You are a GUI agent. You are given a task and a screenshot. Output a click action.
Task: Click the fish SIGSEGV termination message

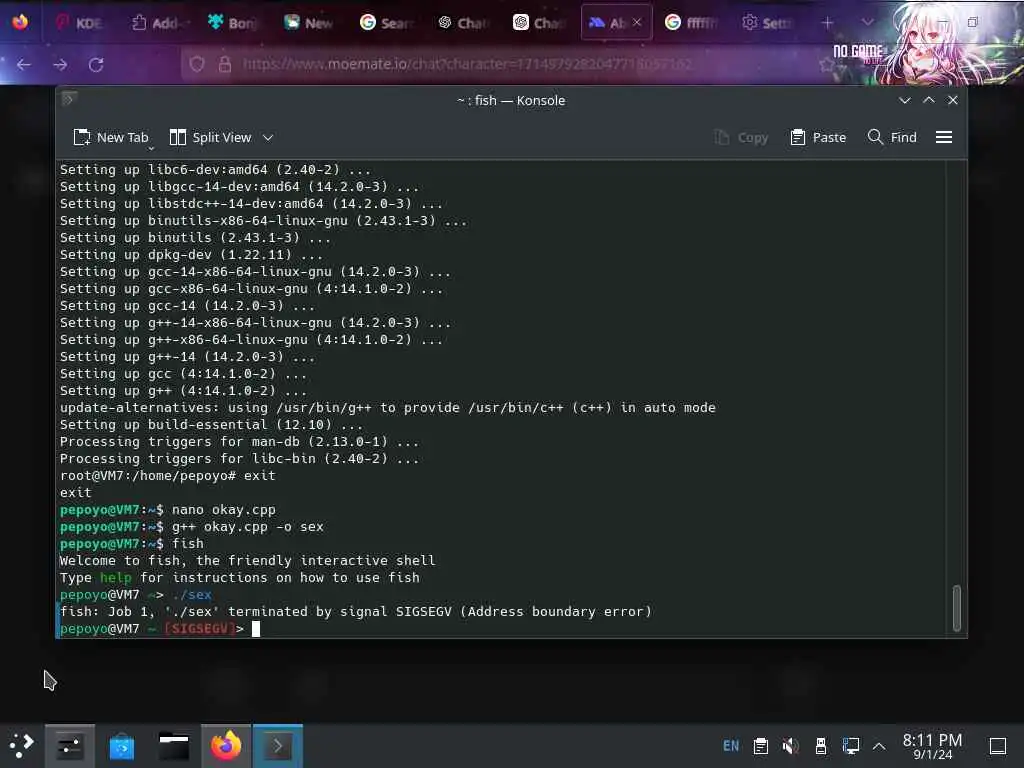tap(355, 611)
